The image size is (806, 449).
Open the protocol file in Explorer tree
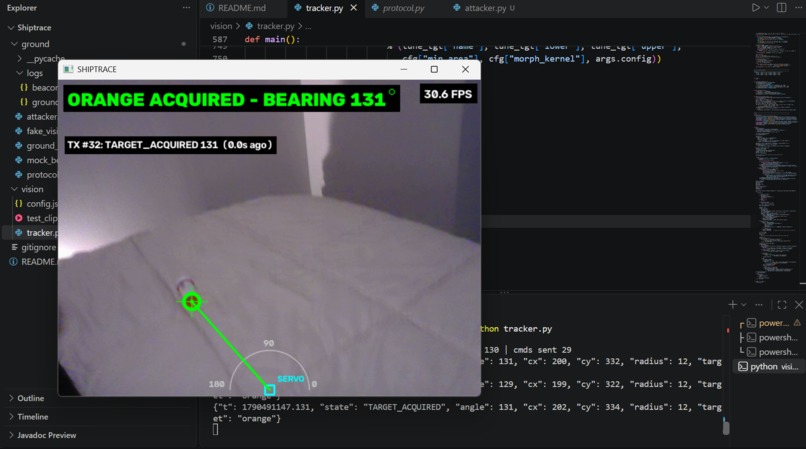pyautogui.click(x=36, y=174)
